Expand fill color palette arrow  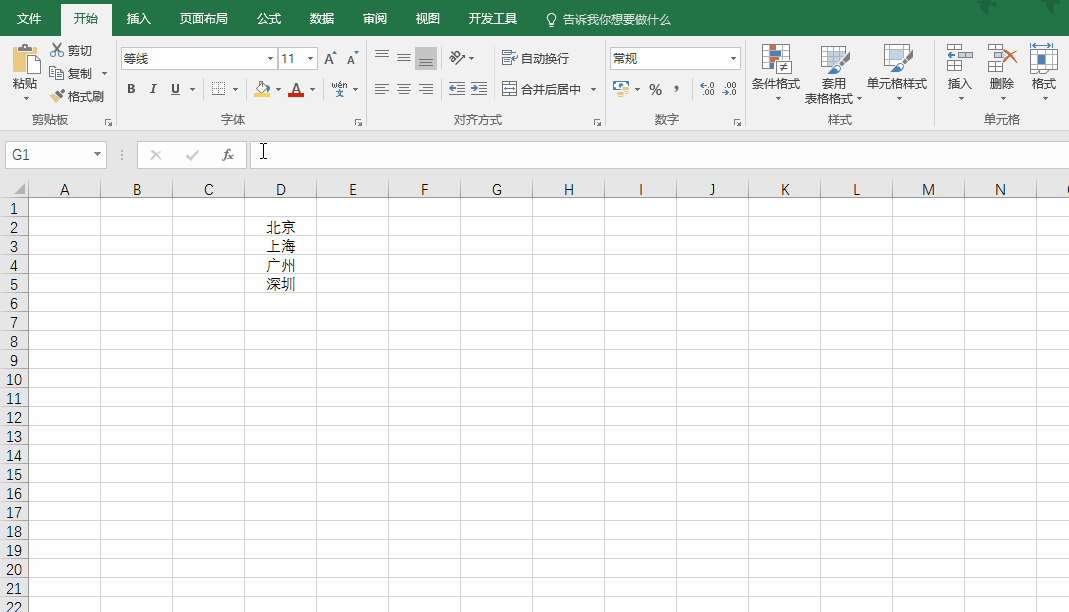[278, 89]
